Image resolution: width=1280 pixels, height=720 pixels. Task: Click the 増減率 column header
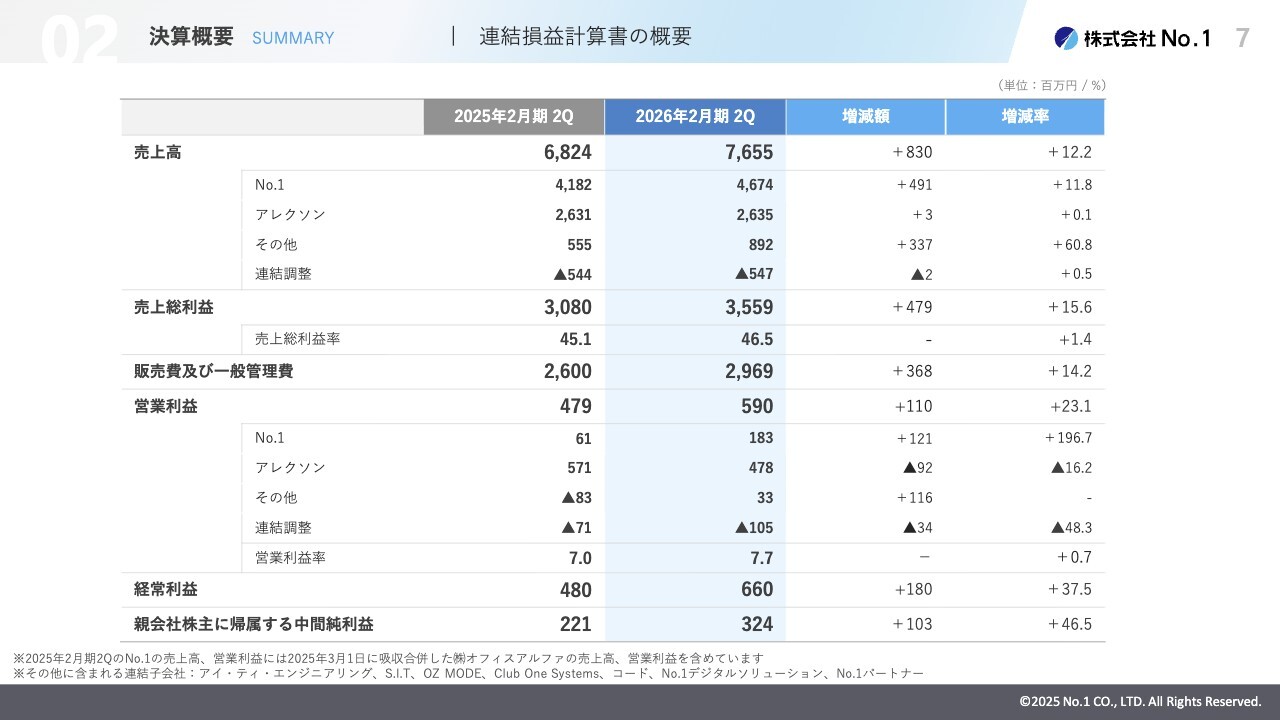coord(1025,116)
